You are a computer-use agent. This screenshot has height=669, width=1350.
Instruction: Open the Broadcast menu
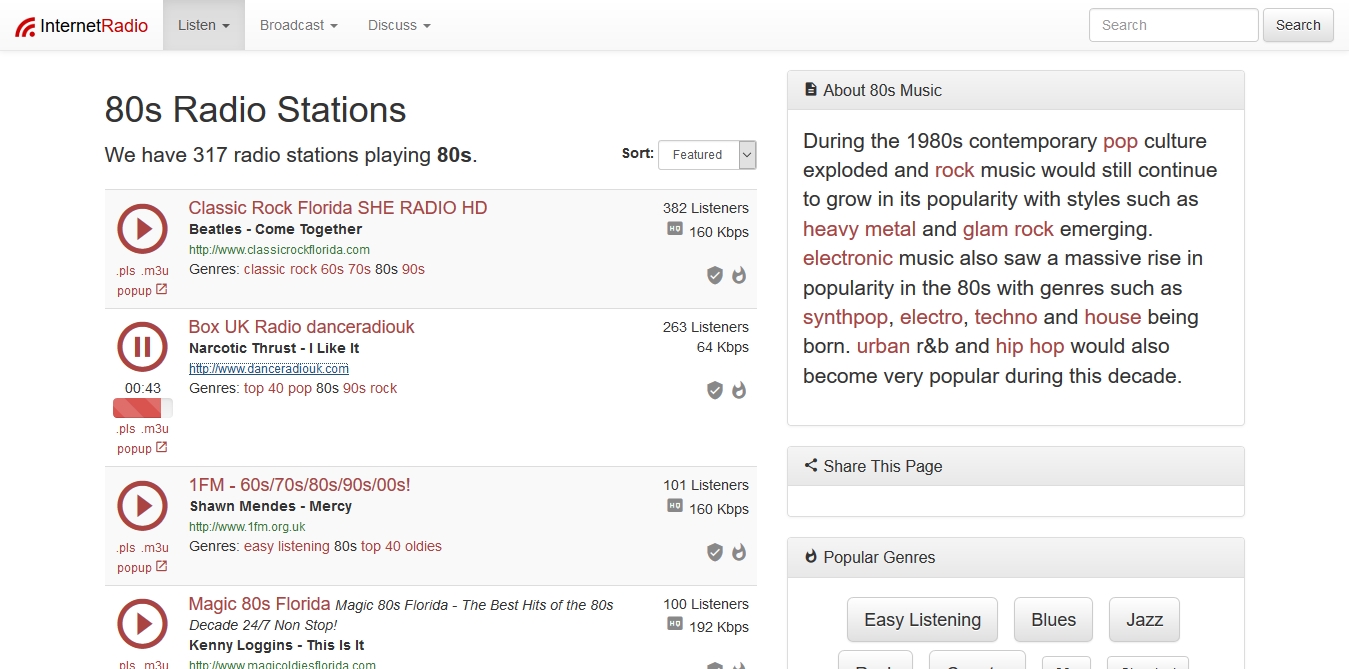coord(298,25)
